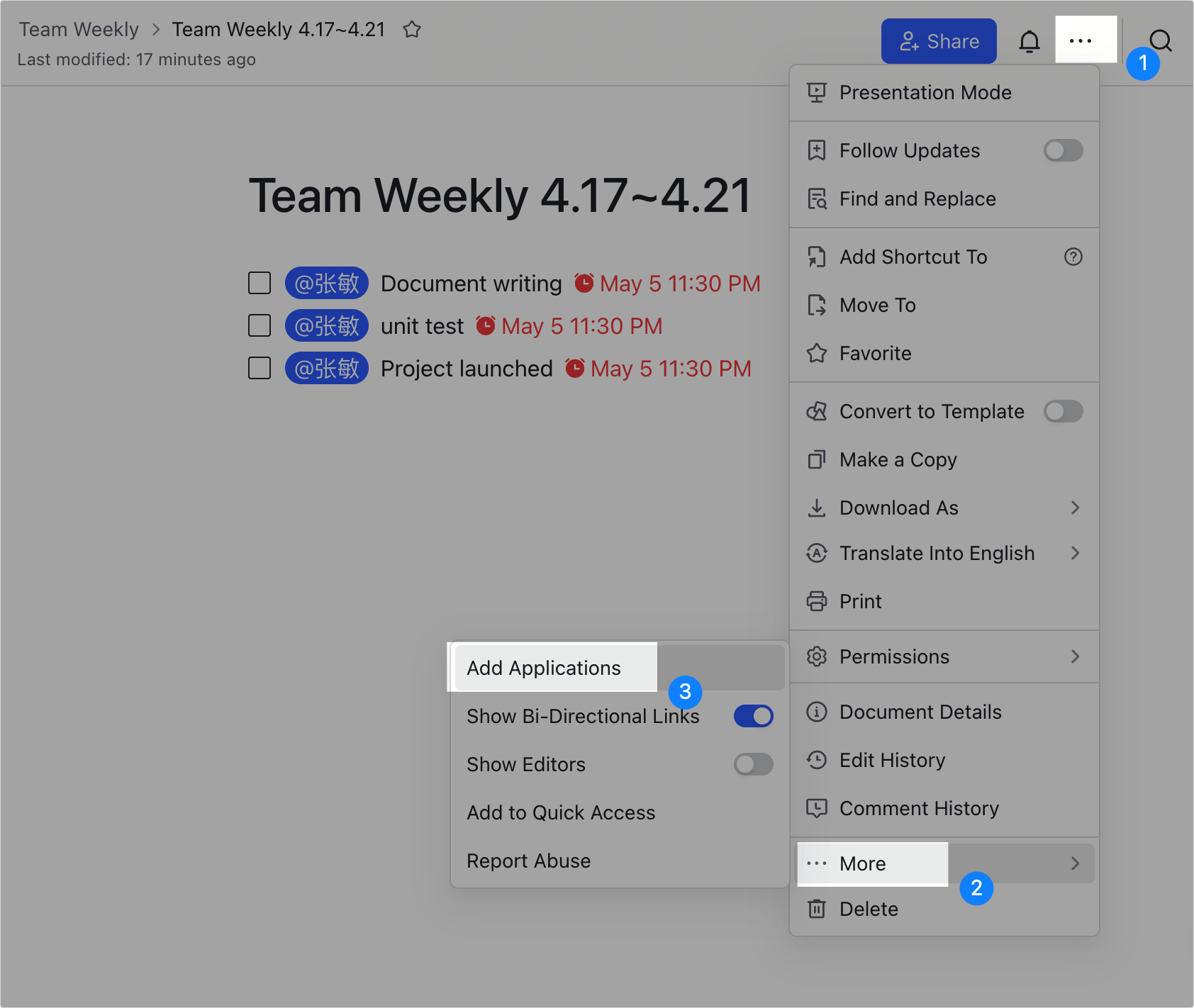Turn on Convert to Template switch
1194x1008 pixels.
click(x=1062, y=411)
